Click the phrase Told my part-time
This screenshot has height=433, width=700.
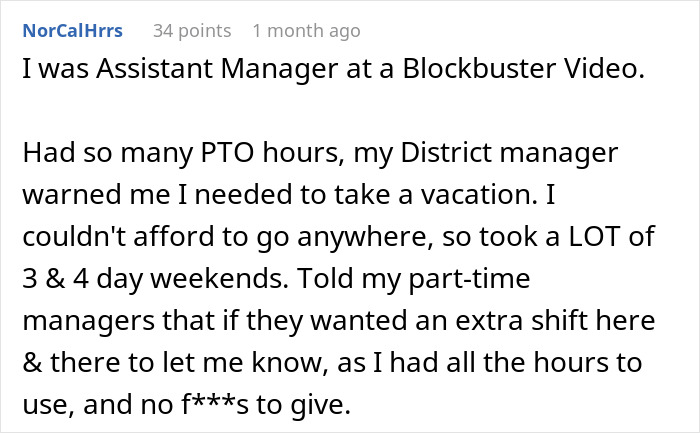click(x=414, y=279)
